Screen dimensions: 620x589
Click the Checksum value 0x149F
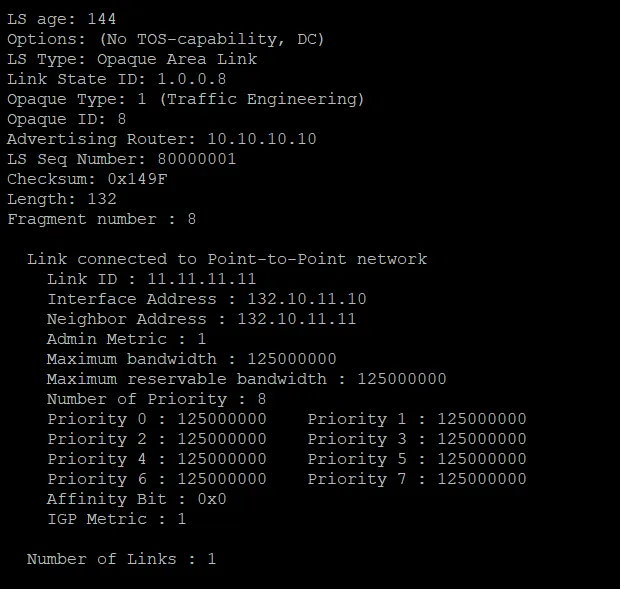[137, 179]
